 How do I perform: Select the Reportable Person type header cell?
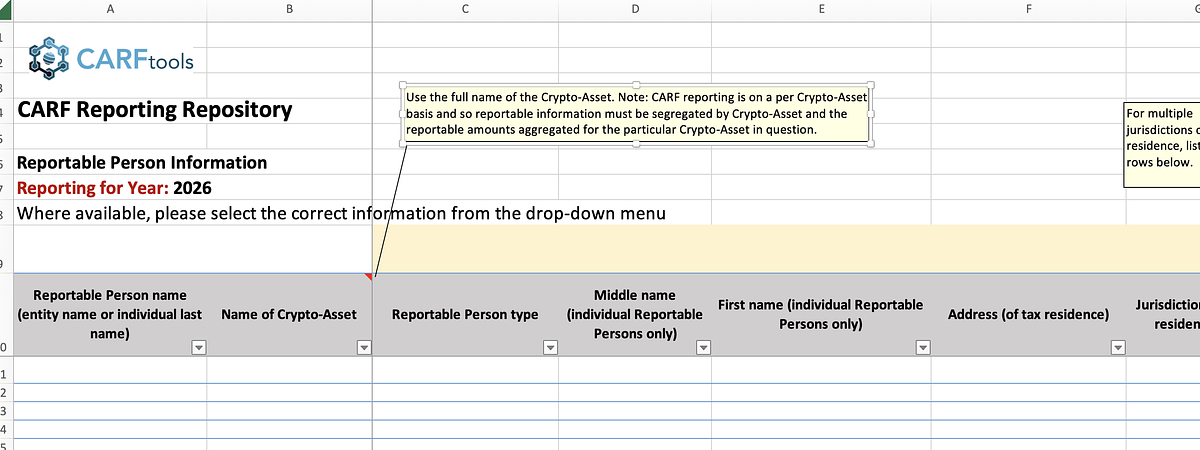pyautogui.click(x=465, y=314)
